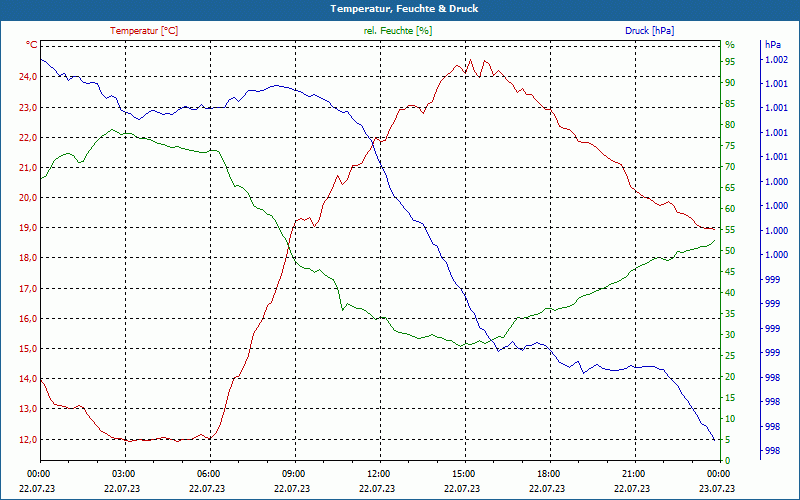Click pressure axis value "1.002"
This screenshot has width=800, height=500.
(x=777, y=60)
